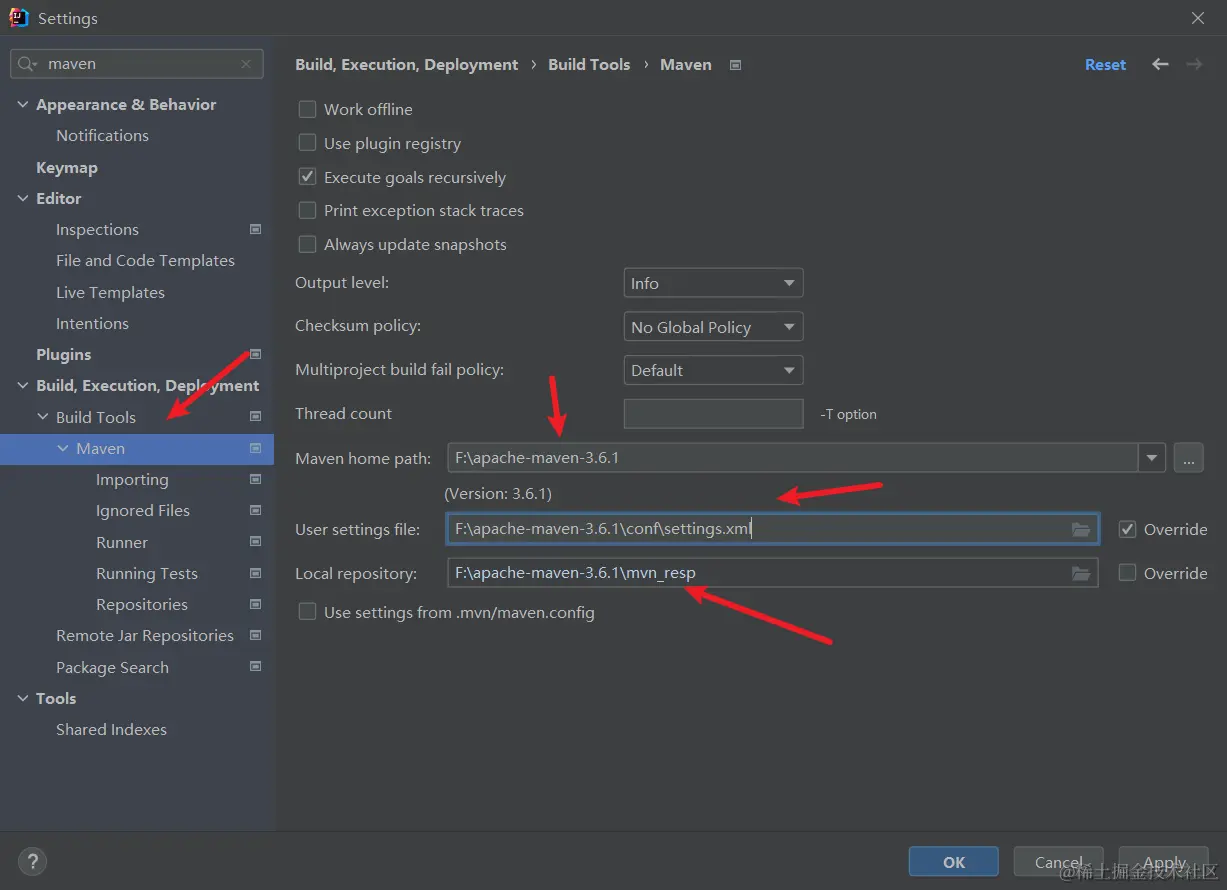Image resolution: width=1227 pixels, height=890 pixels.
Task: Enable the Work offline checkbox
Action: (x=308, y=109)
